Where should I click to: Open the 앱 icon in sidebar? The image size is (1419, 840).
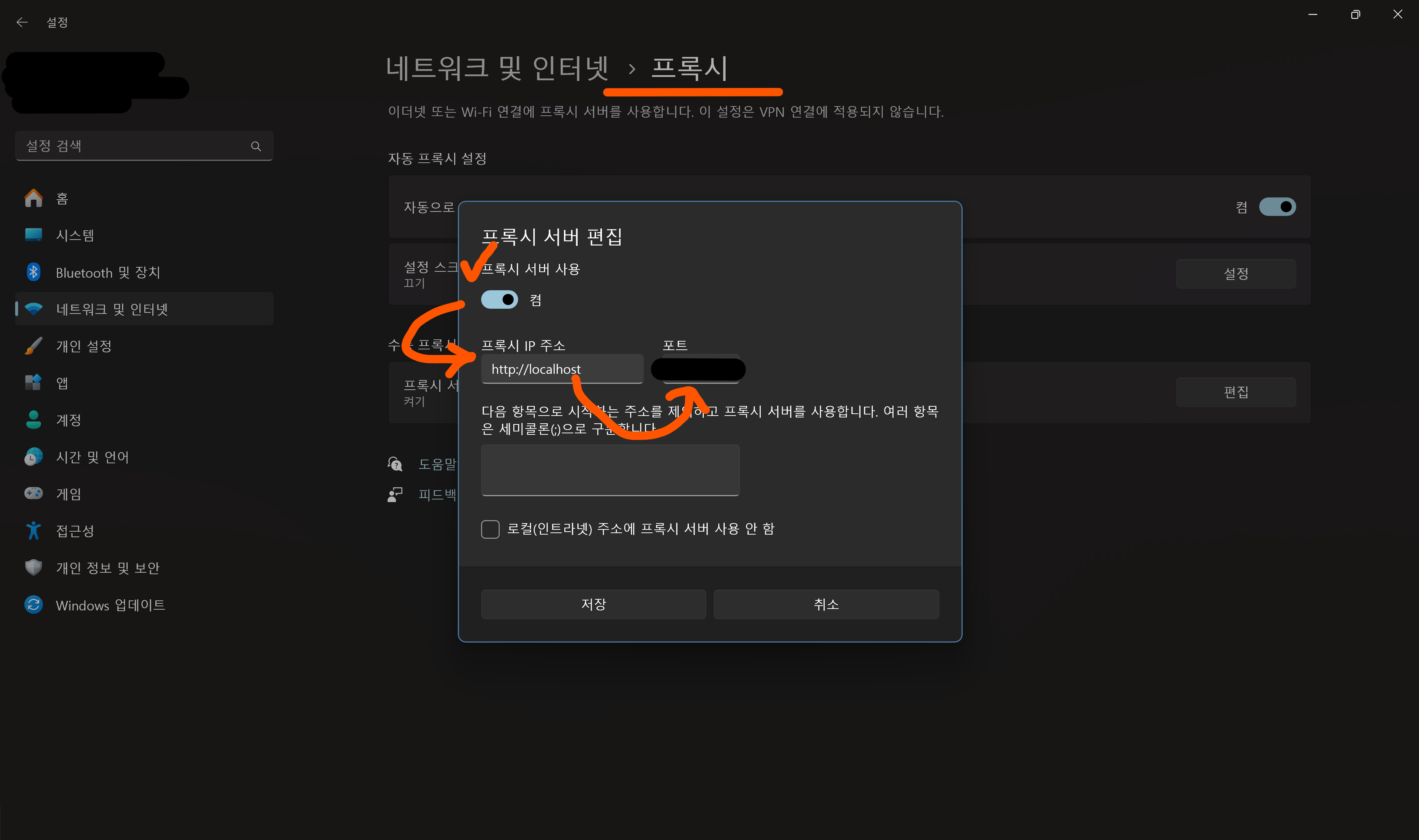(x=33, y=383)
